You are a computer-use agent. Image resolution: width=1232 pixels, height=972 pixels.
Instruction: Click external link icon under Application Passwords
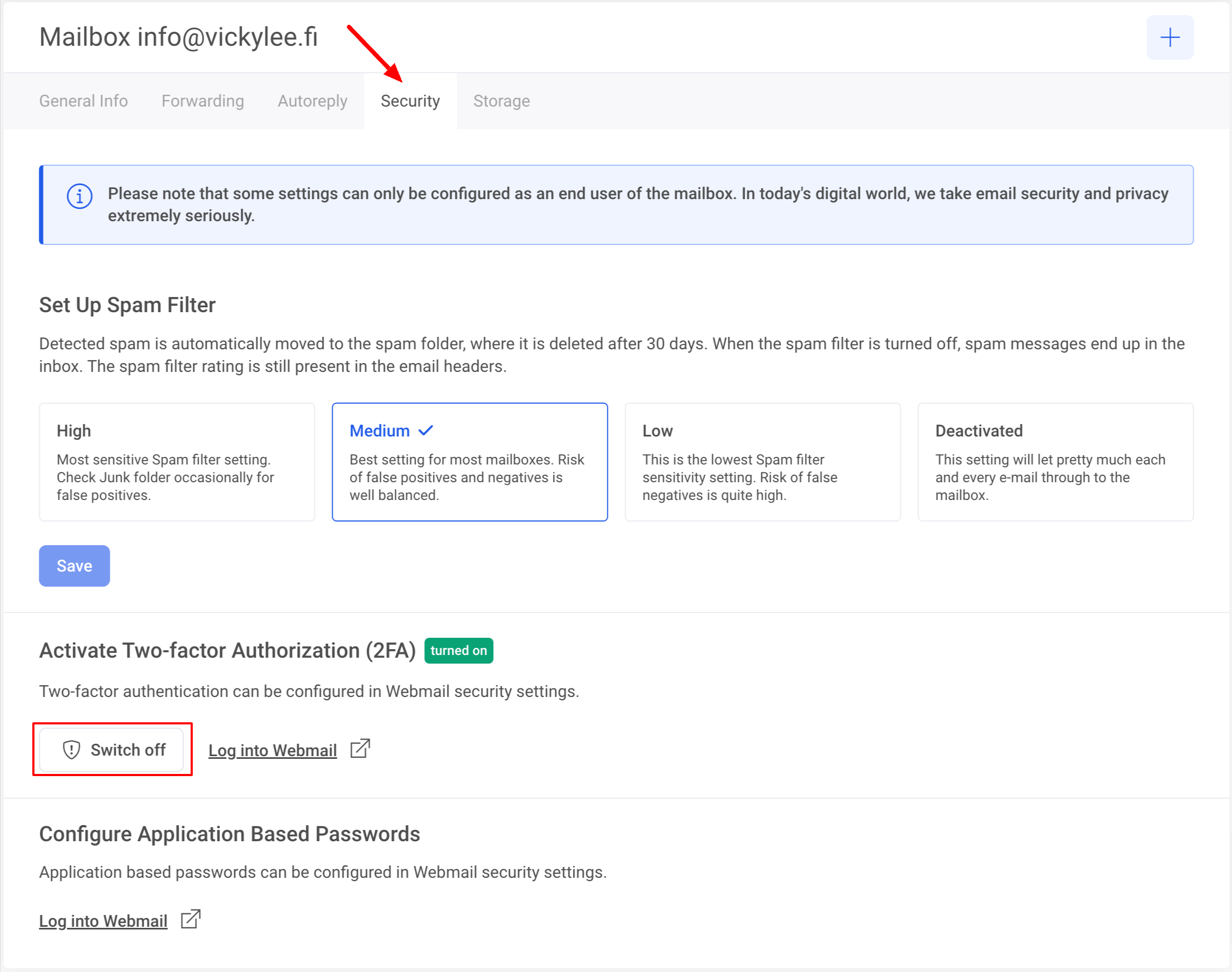(x=190, y=919)
